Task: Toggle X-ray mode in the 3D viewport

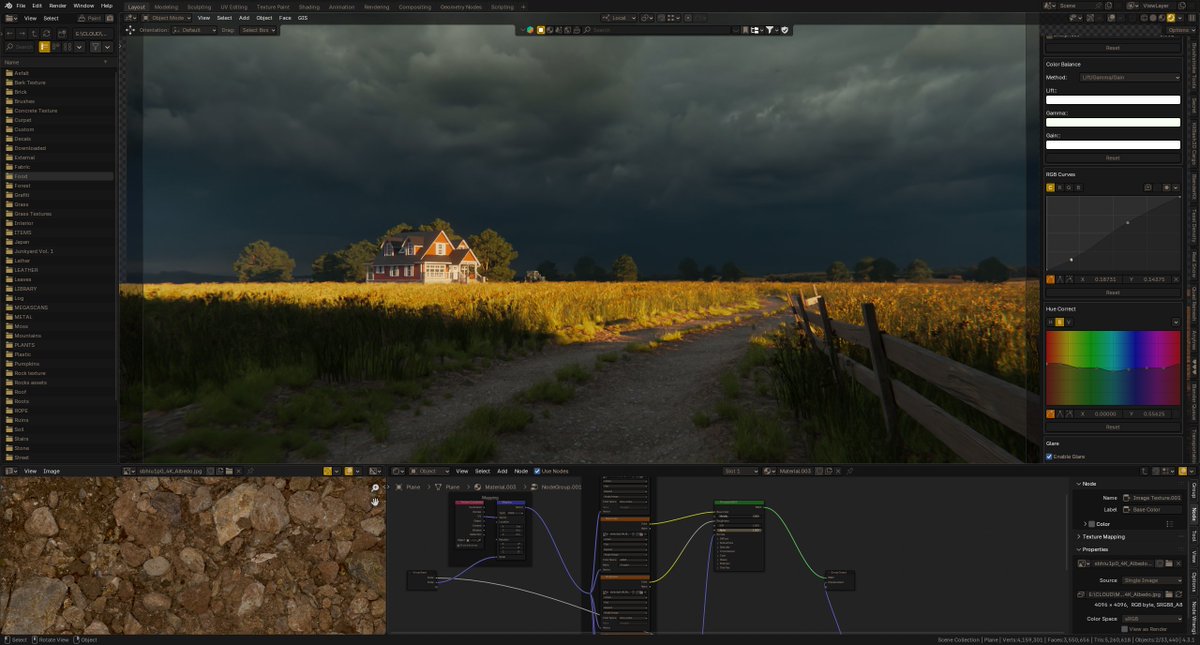Action: pyautogui.click(x=1111, y=17)
